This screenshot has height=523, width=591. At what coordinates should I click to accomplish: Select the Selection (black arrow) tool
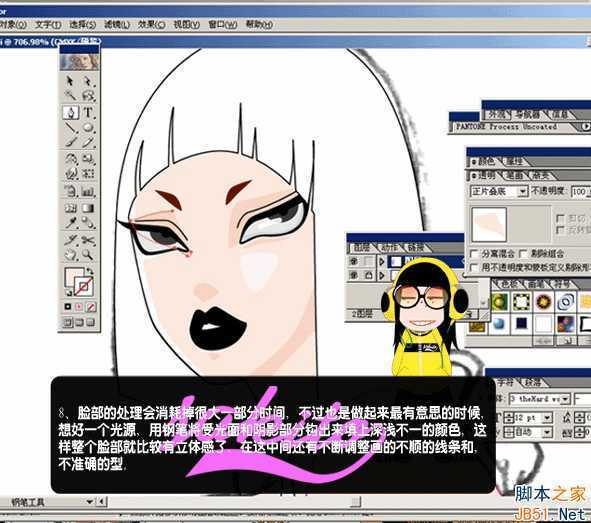coord(70,81)
